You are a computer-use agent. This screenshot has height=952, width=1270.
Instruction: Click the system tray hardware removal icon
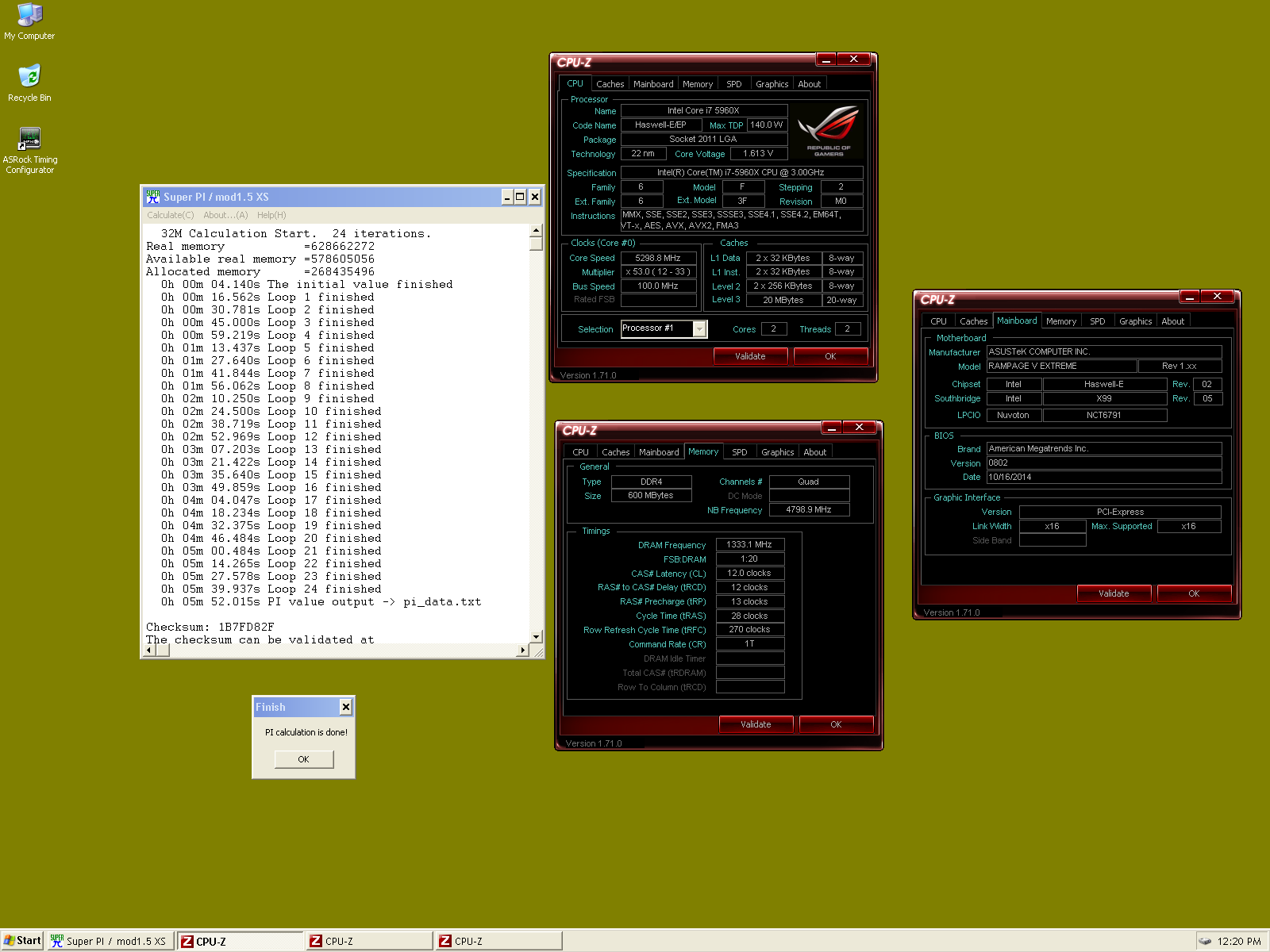(1205, 941)
